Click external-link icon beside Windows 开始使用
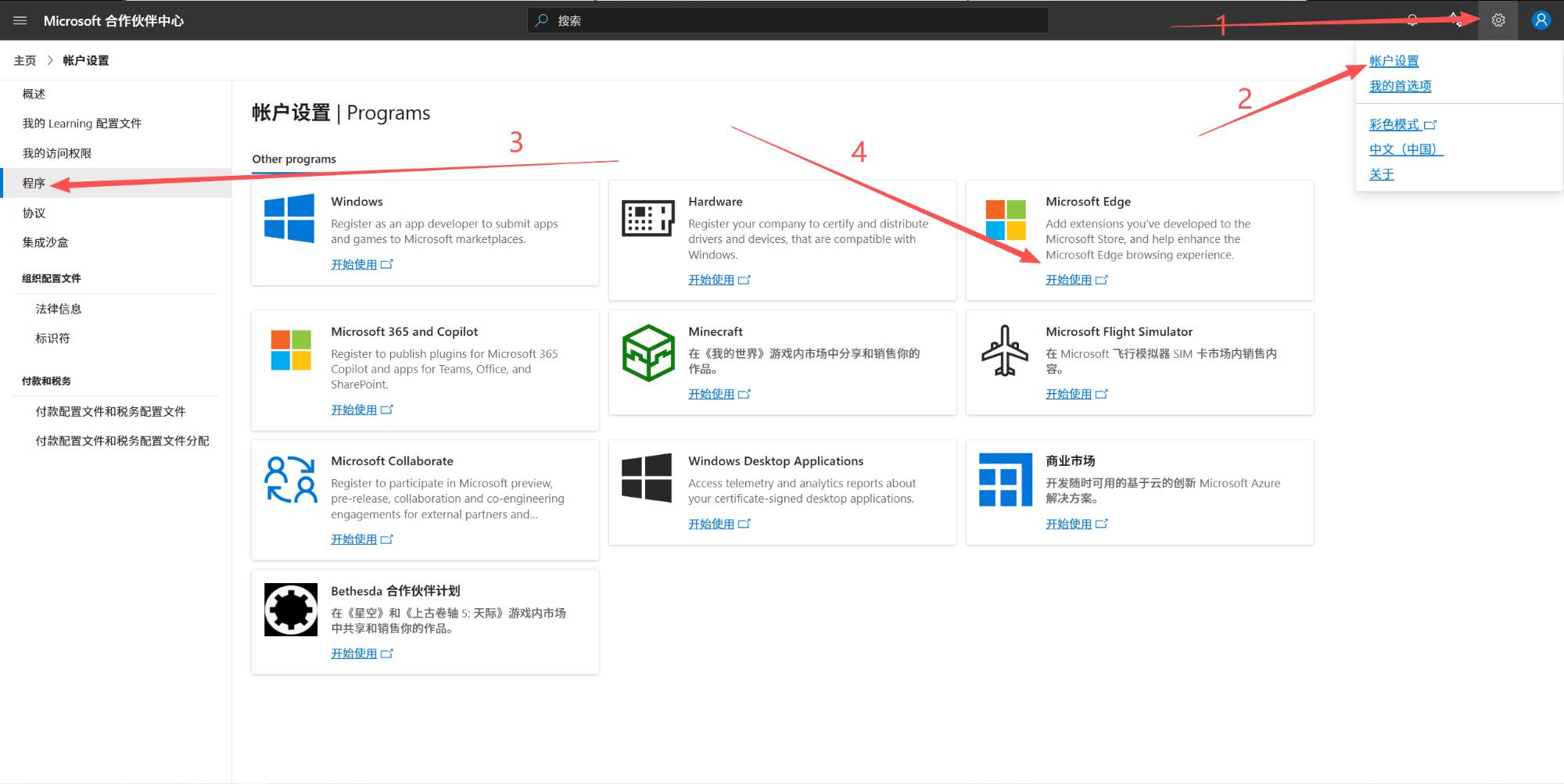The image size is (1564, 784). coord(387,264)
